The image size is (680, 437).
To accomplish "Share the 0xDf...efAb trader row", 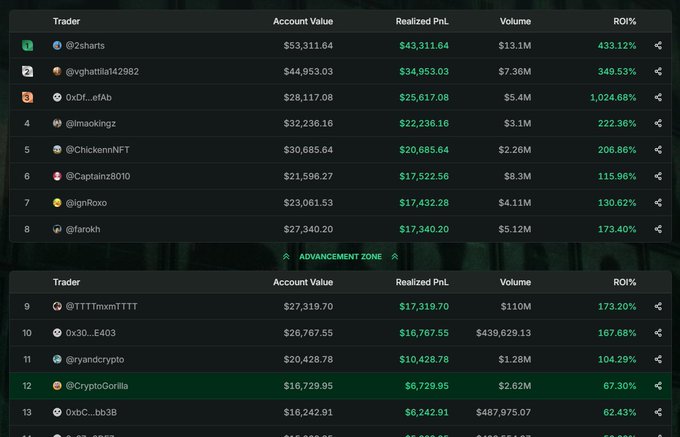I will click(x=658, y=97).
